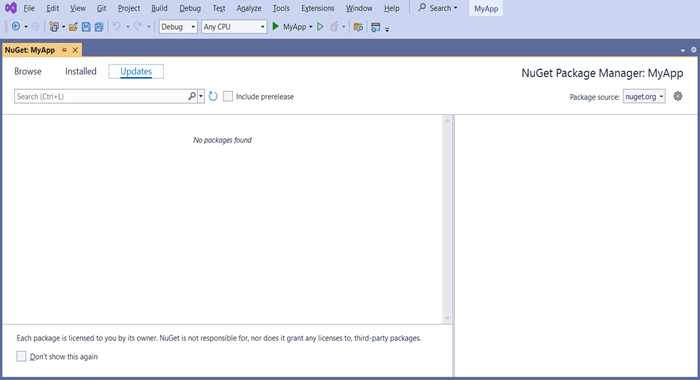Click the New Project toolbar icon
This screenshot has width=700, height=380.
[x=54, y=27]
